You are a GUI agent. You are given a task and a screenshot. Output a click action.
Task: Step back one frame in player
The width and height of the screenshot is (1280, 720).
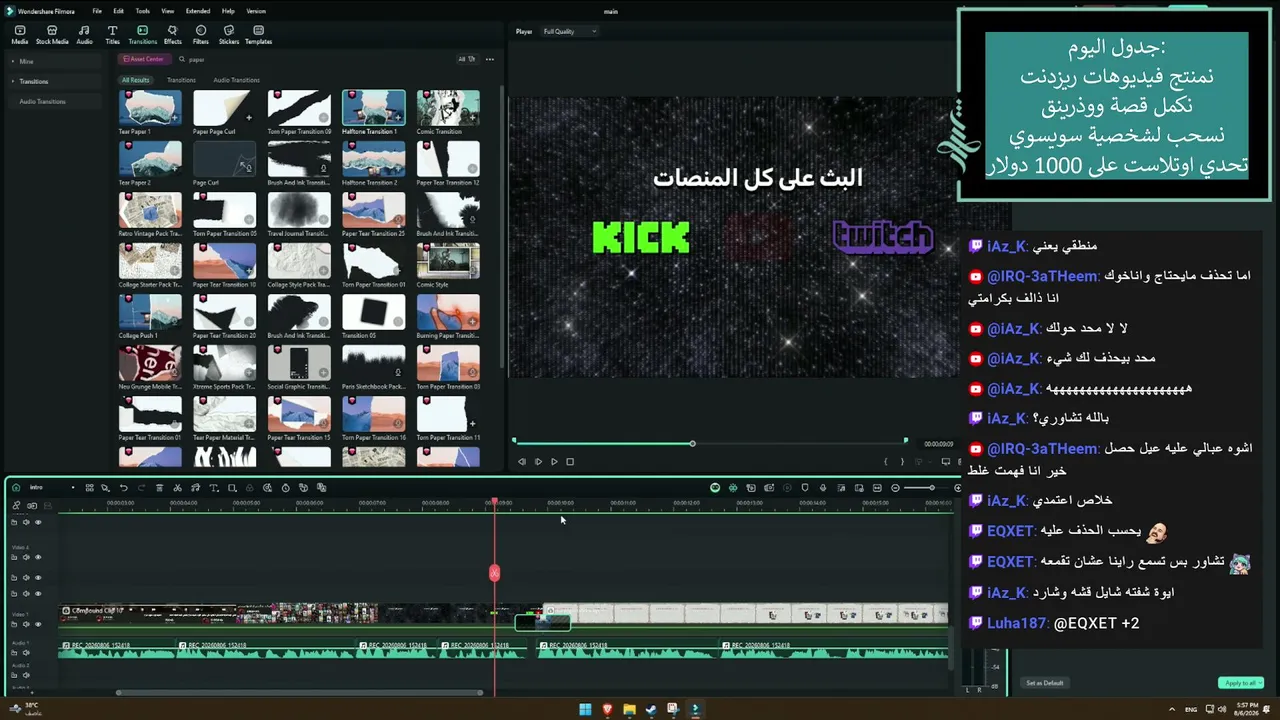[522, 462]
